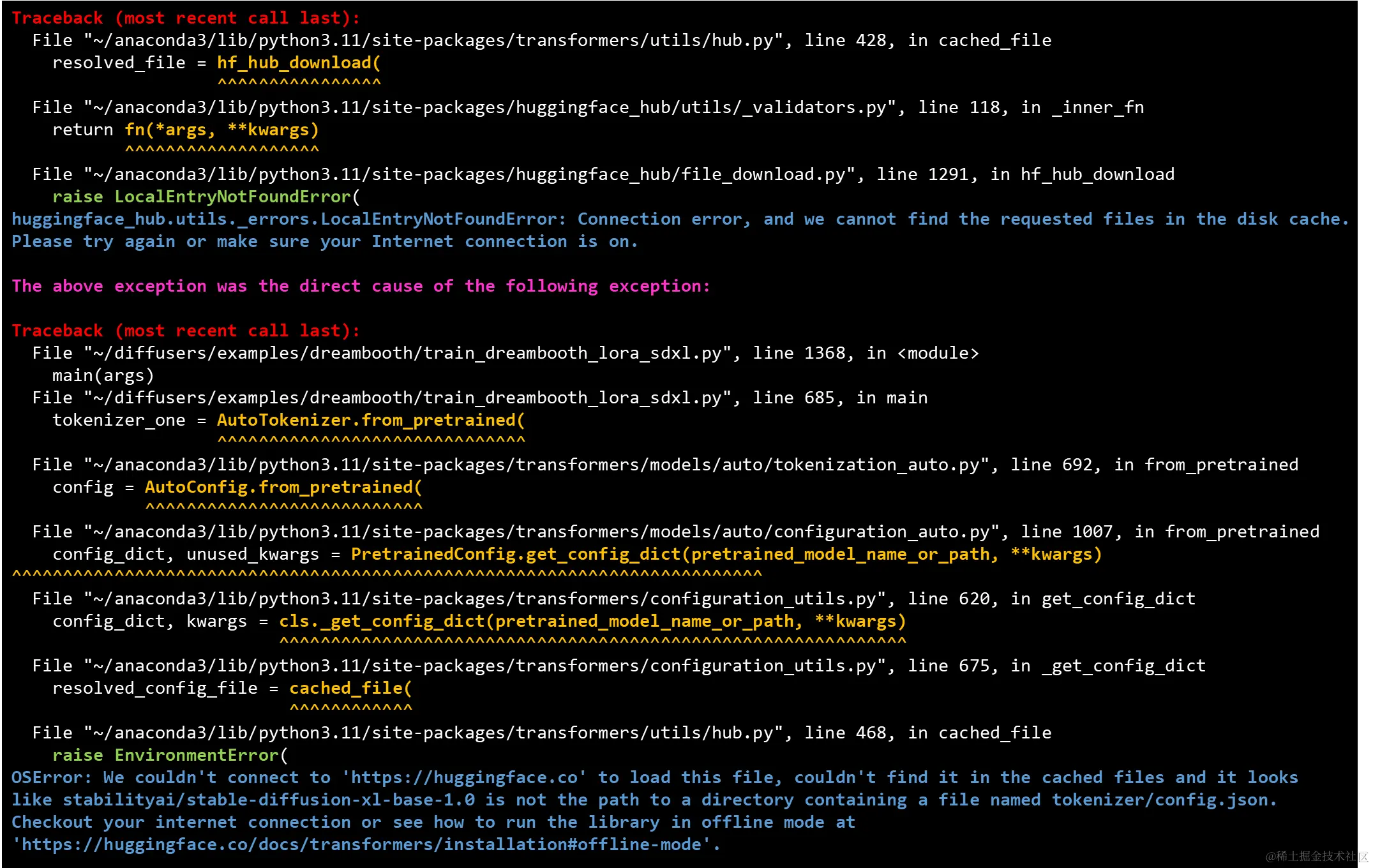This screenshot has width=1373, height=868.
Task: Click the second red Traceback header line
Action: pyautogui.click(x=185, y=331)
